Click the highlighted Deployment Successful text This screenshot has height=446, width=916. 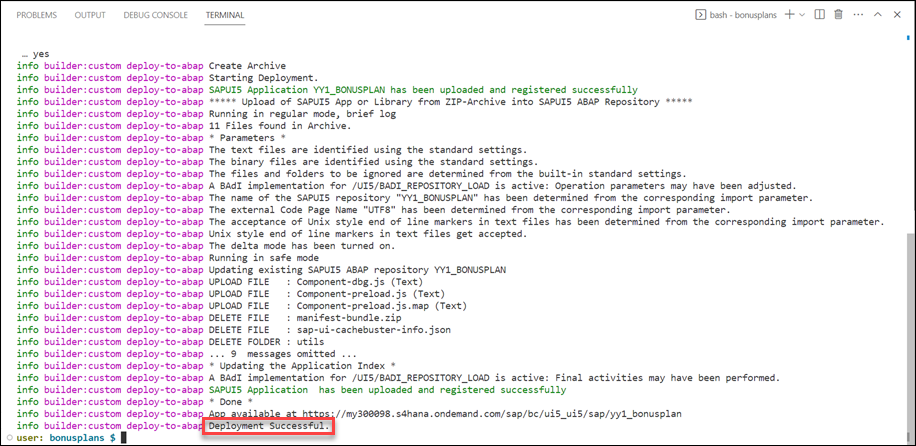[x=269, y=426]
